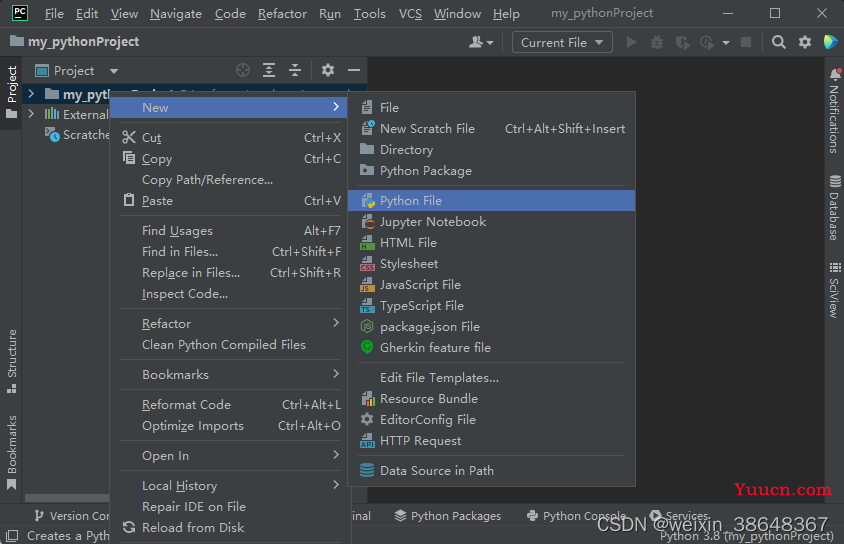Image resolution: width=844 pixels, height=544 pixels.
Task: Select Data Source in Path
Action: point(491,471)
